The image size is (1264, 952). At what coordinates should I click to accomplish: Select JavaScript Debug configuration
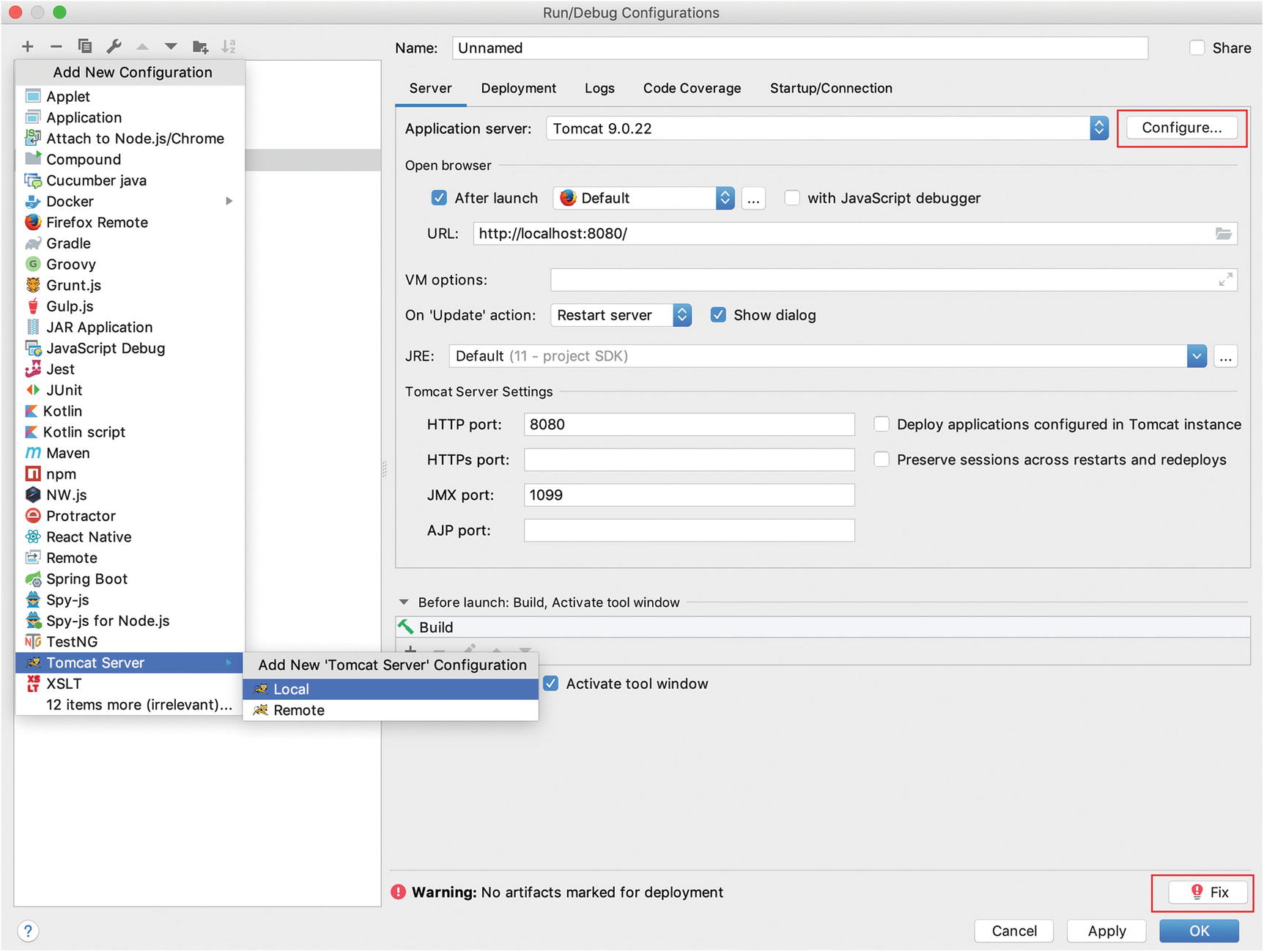pos(130,349)
